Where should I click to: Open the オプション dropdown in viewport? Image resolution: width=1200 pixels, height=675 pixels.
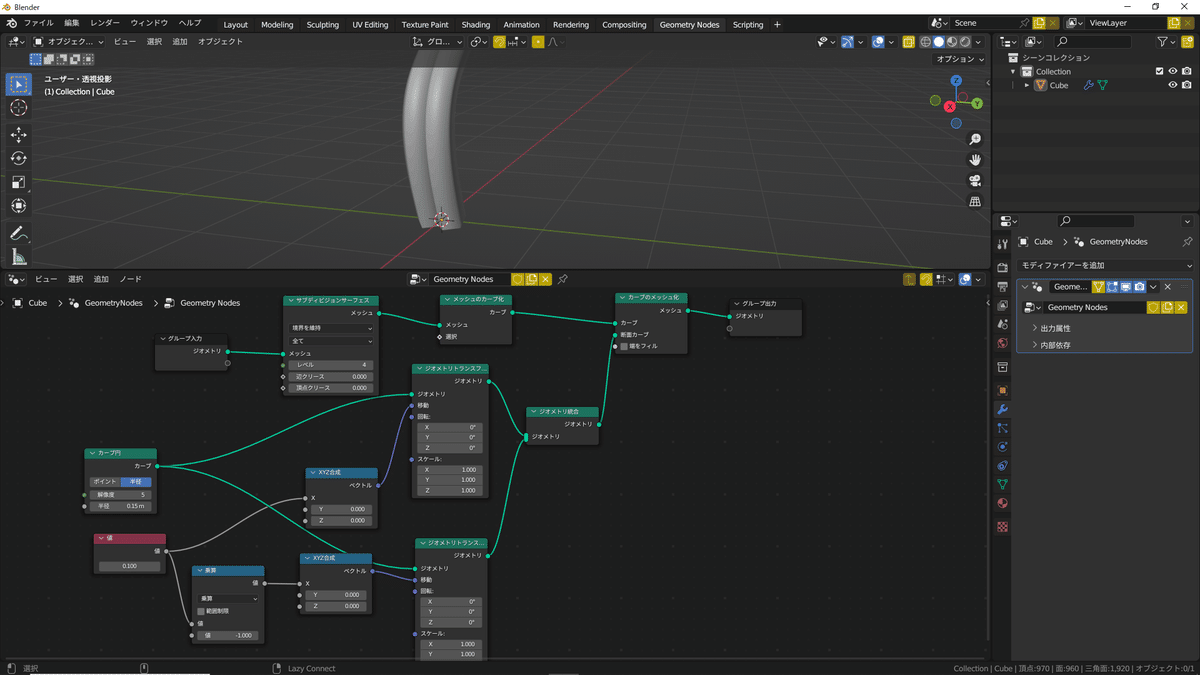coord(960,59)
